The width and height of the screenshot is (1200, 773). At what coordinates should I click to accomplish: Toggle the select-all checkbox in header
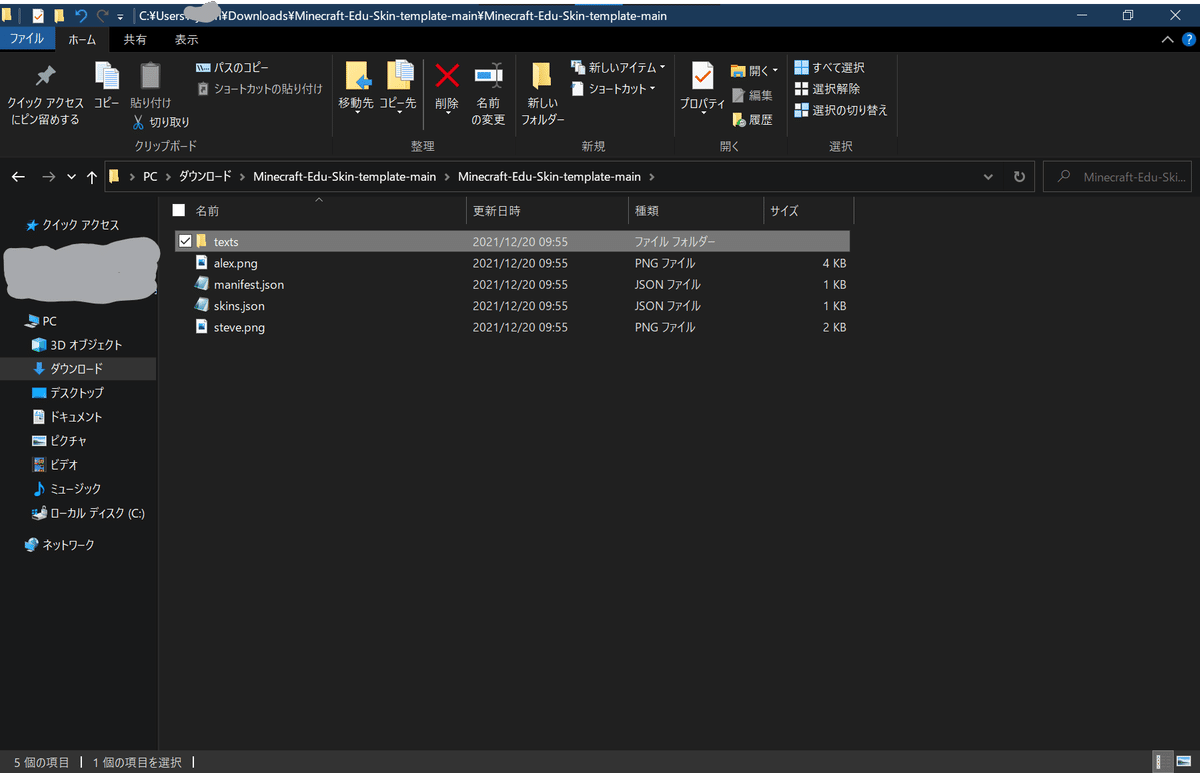(179, 211)
